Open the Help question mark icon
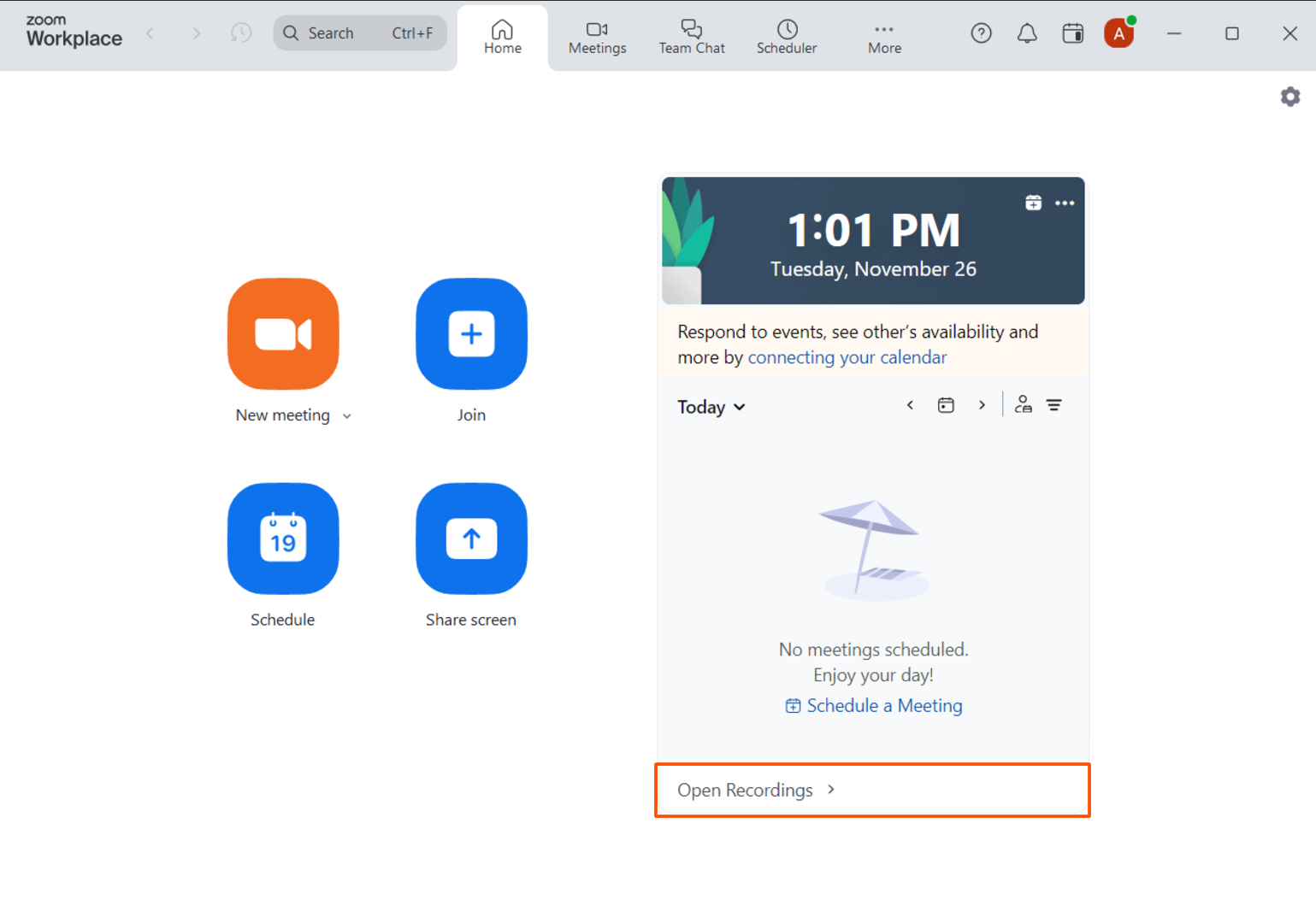 tap(981, 33)
